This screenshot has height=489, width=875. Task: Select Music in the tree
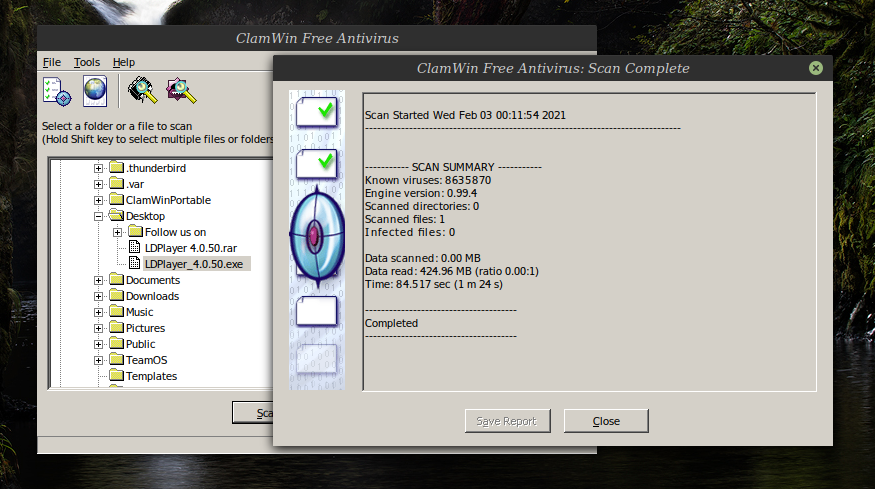pyautogui.click(x=139, y=312)
